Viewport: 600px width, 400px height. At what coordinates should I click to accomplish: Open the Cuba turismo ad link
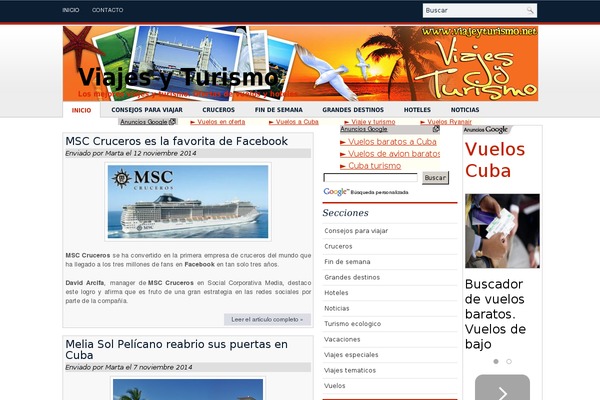pyautogui.click(x=370, y=166)
